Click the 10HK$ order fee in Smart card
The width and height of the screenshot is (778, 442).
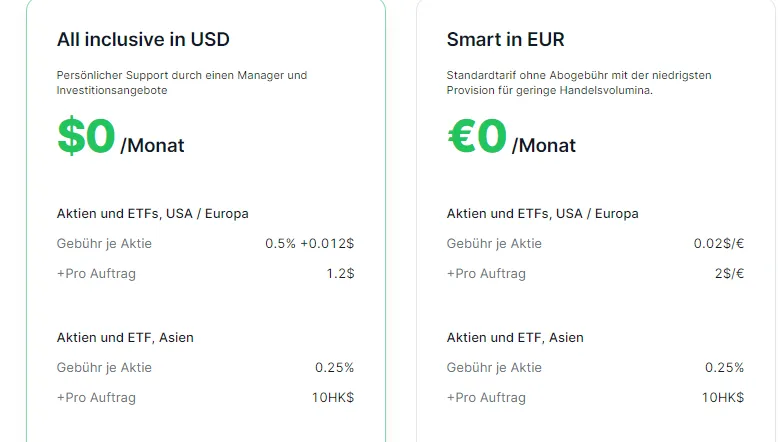click(722, 397)
